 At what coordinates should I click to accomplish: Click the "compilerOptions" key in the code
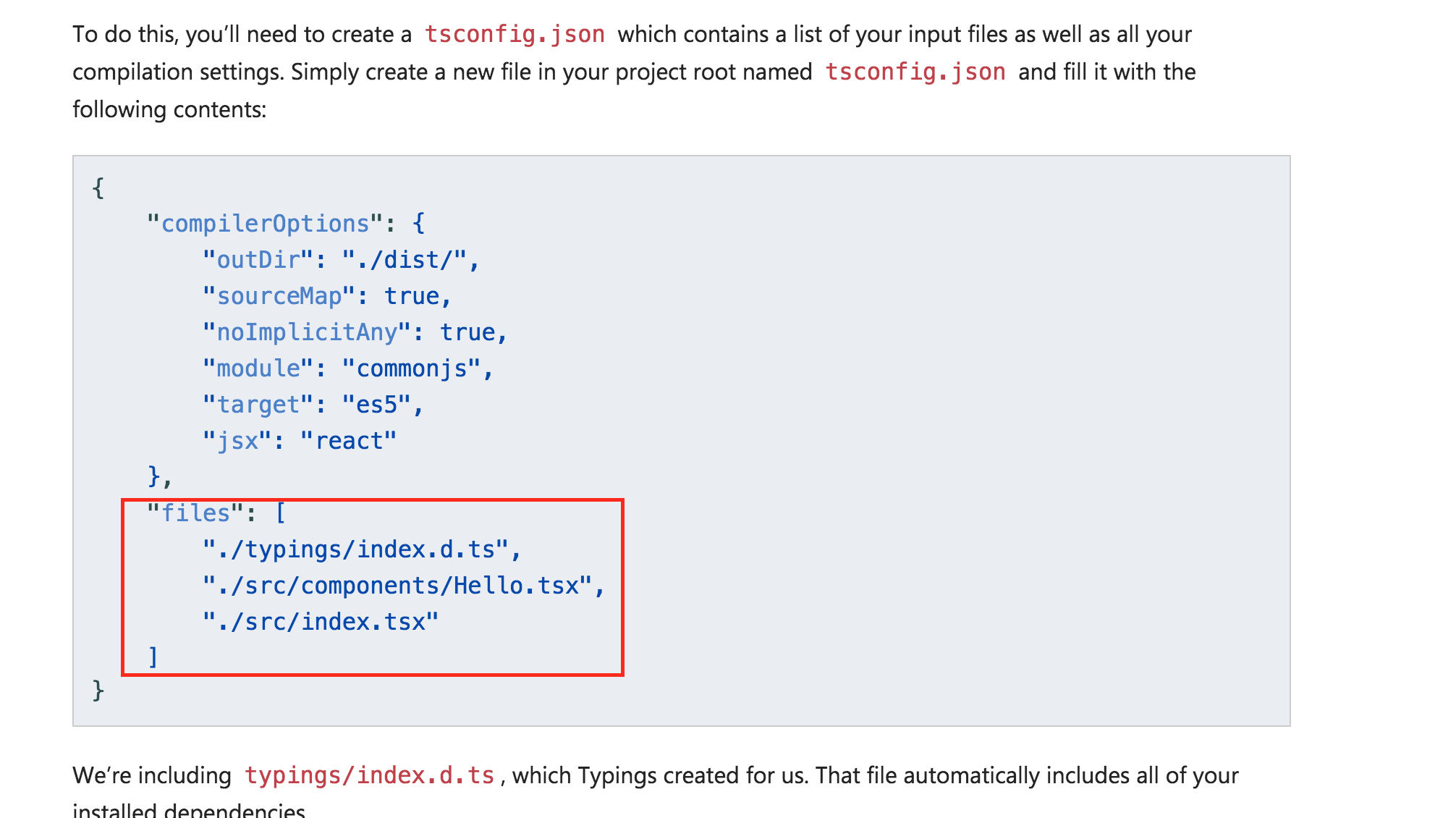tap(265, 224)
